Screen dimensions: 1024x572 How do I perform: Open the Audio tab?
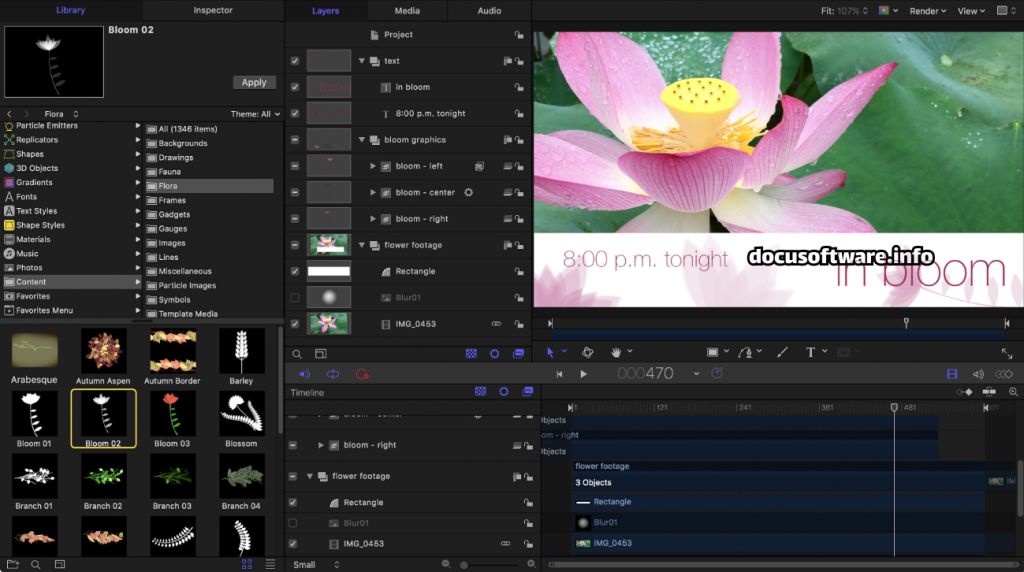click(489, 11)
